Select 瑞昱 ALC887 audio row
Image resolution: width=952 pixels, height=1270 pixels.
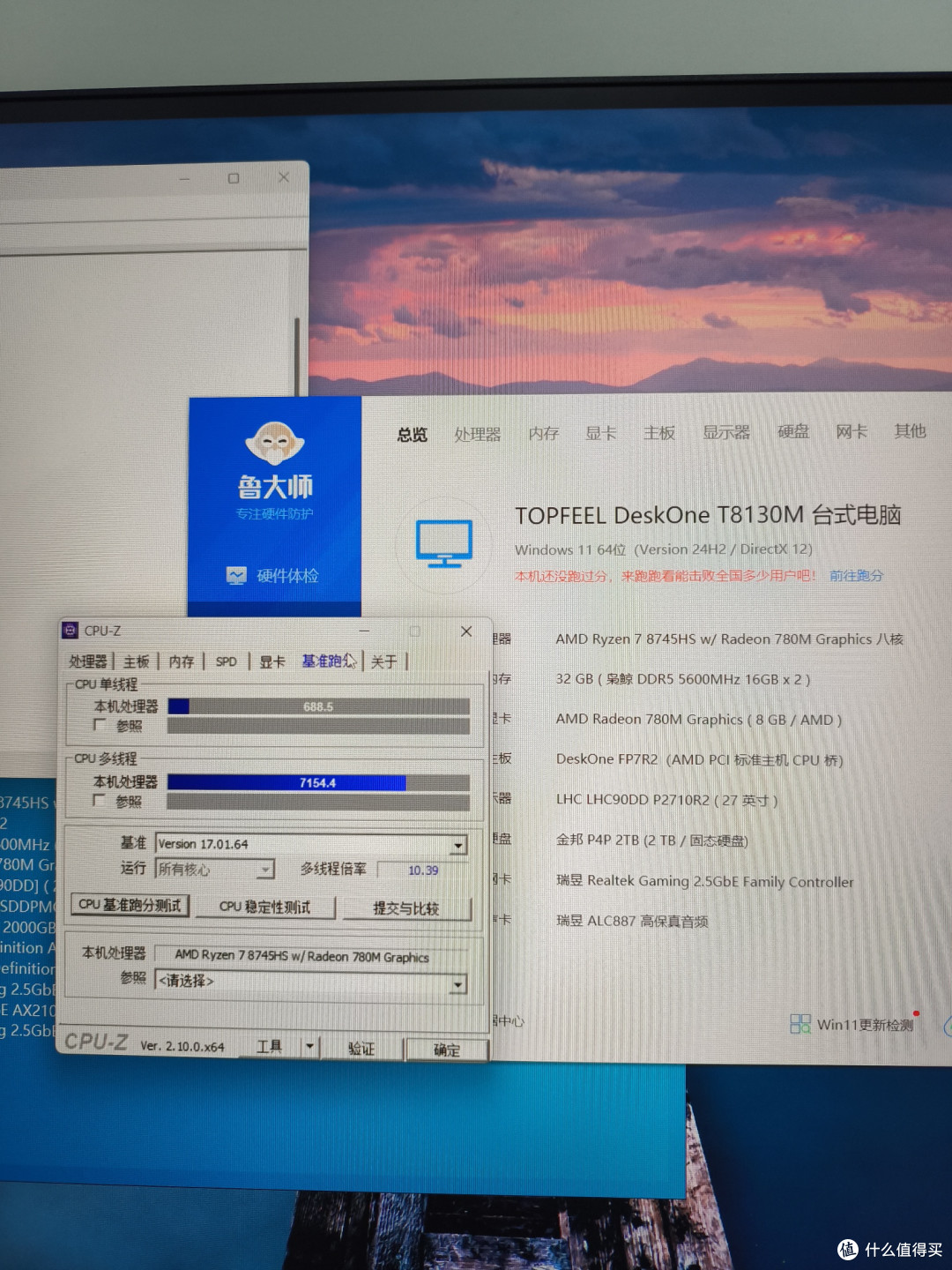tap(632, 921)
